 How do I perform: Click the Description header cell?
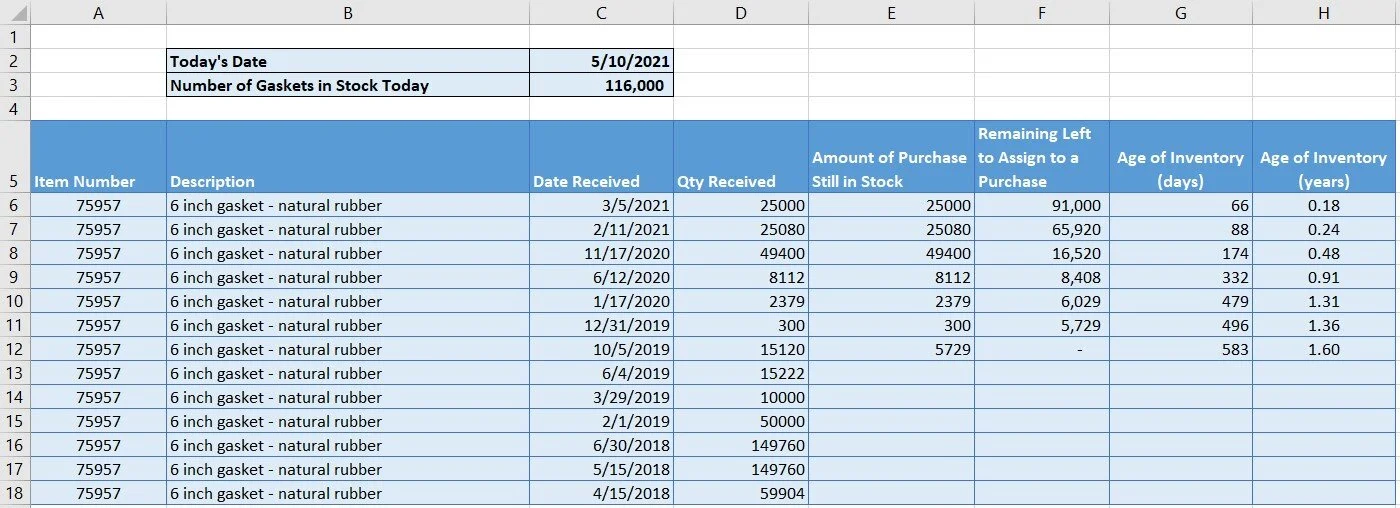coord(348,157)
